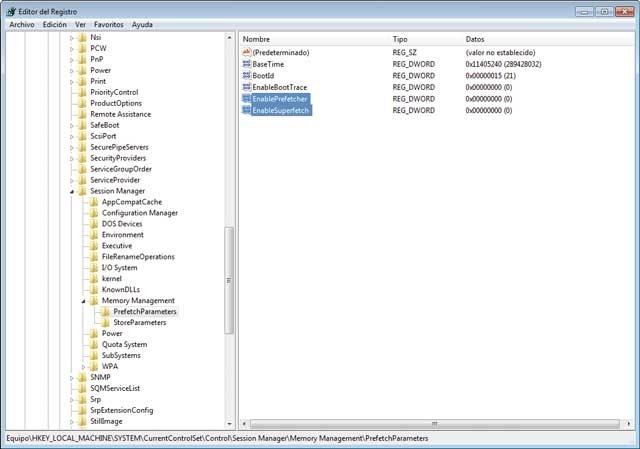This screenshot has width=640, height=449.
Task: Click the horizontal scrollbar right arrow
Action: (x=628, y=424)
